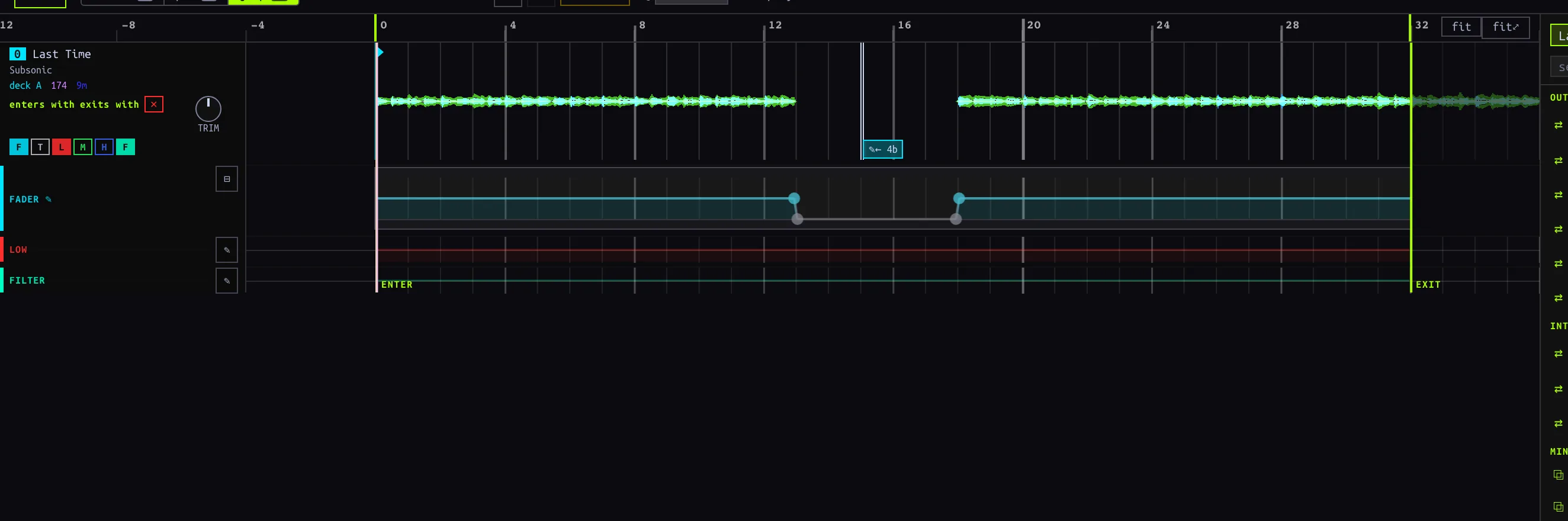Image resolution: width=1568 pixels, height=521 pixels.
Task: Toggle the teal-green F lane button
Action: [x=126, y=147]
